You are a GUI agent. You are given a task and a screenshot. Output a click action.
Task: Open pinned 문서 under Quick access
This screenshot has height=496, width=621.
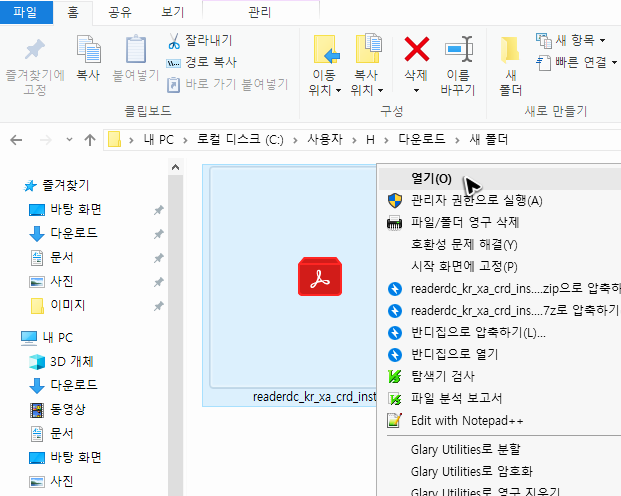point(52,258)
